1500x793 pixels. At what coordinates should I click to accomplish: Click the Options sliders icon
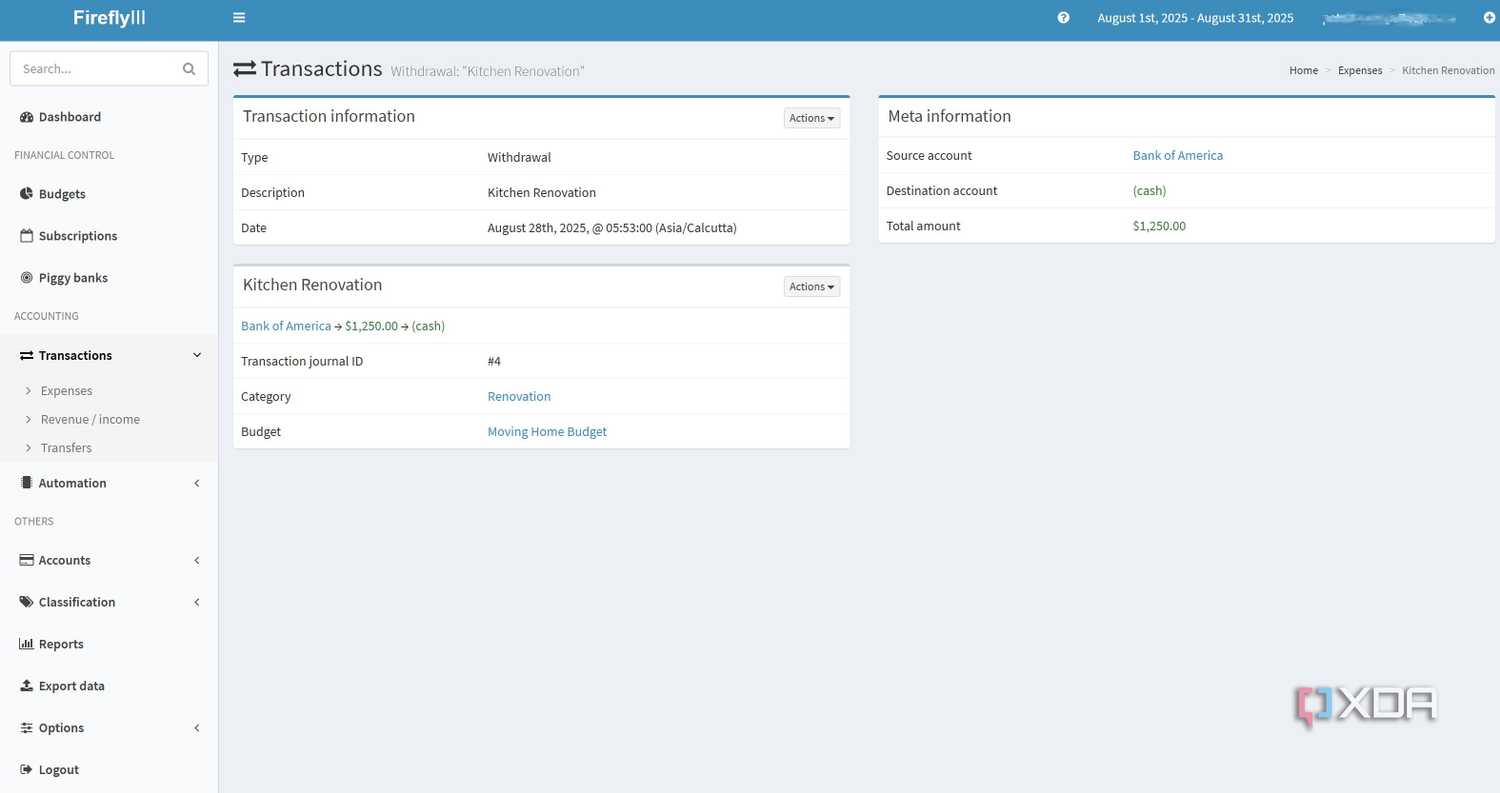tap(27, 728)
